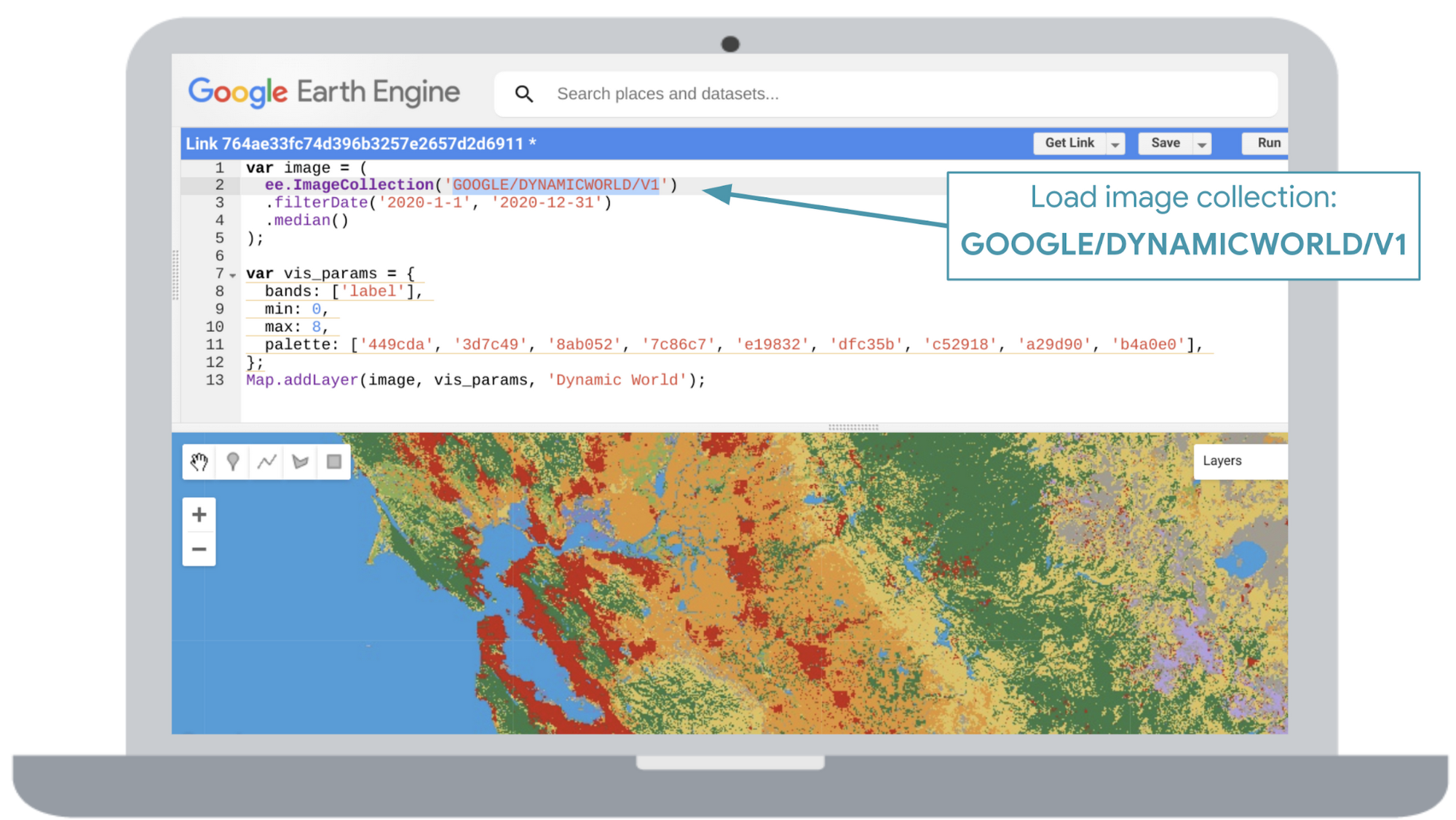The width and height of the screenshot is (1456, 820).
Task: Click the 'label' band string
Action: (x=373, y=291)
